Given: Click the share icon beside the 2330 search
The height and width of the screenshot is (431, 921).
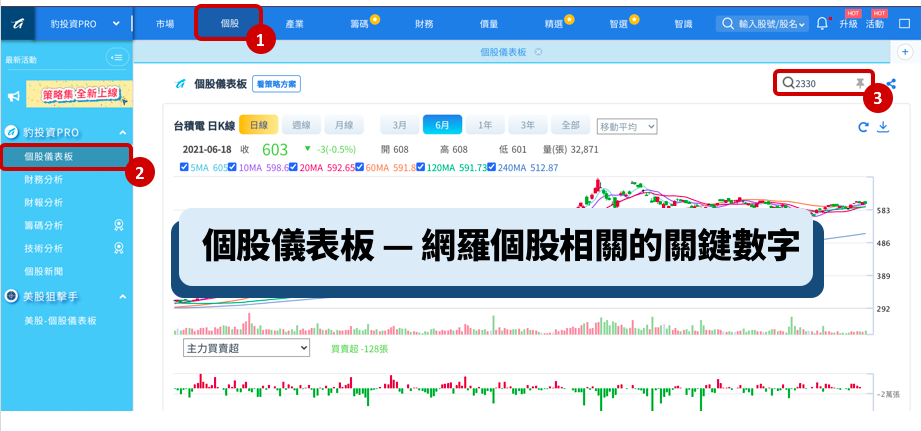Looking at the screenshot, I should [891, 83].
